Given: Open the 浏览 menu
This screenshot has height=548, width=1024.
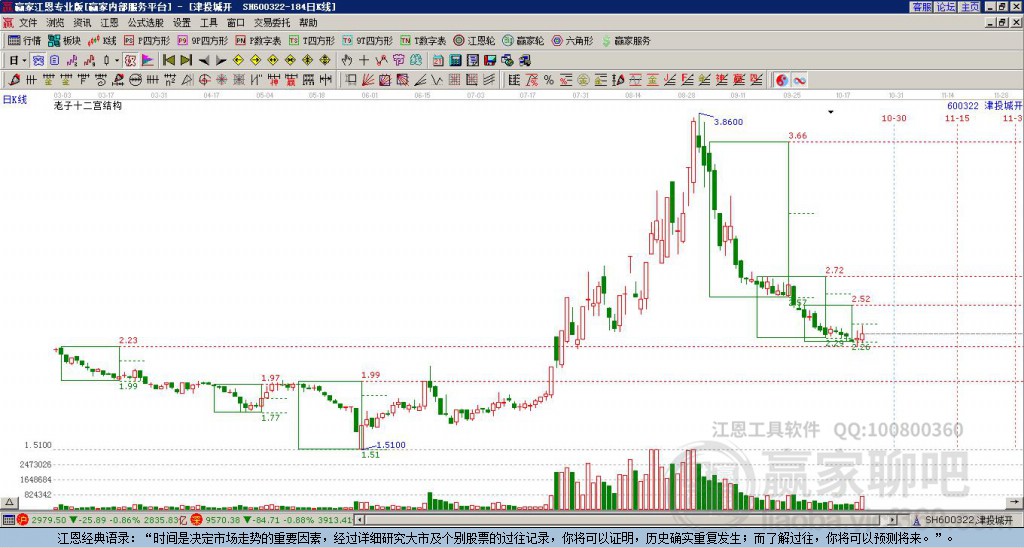Looking at the screenshot, I should point(56,23).
